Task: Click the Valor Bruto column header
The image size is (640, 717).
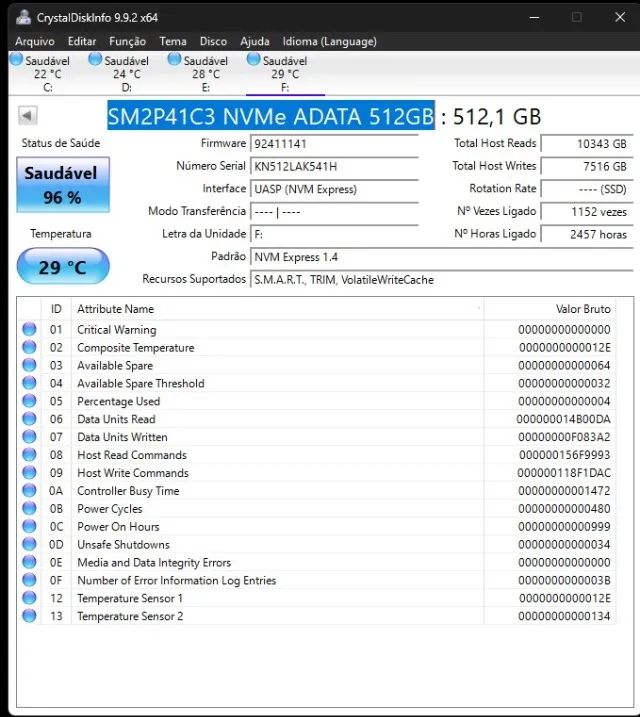Action: tap(549, 309)
